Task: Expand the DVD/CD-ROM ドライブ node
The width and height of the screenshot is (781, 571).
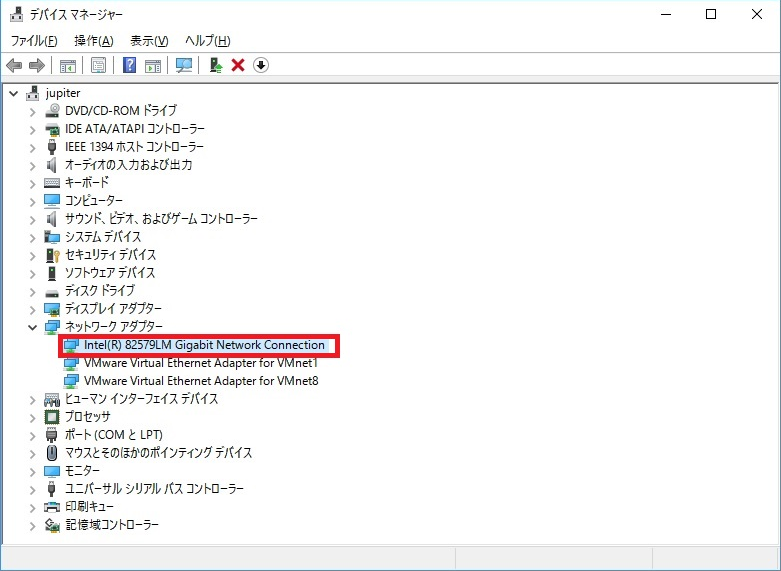Action: [33, 112]
